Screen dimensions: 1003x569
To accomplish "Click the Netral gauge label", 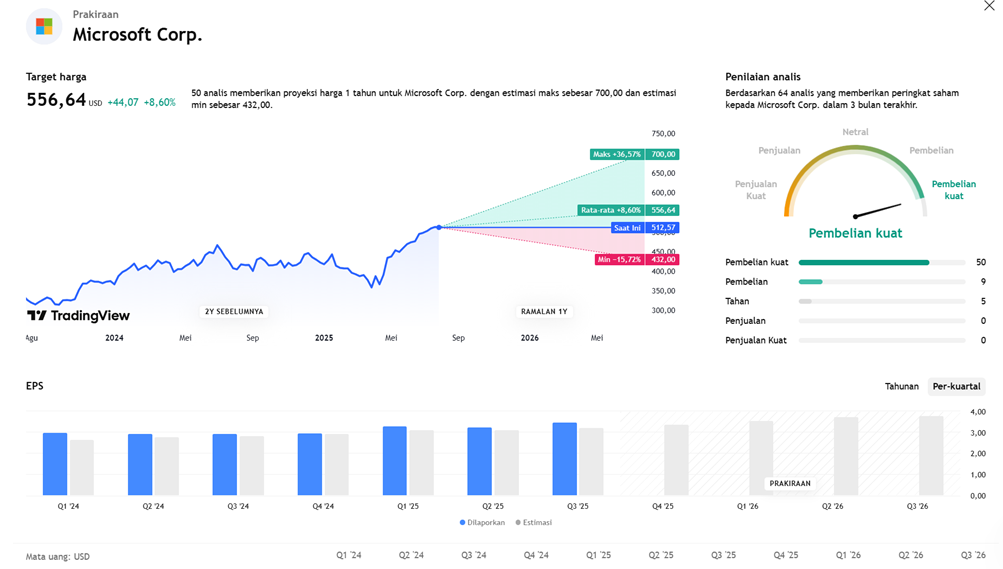I will point(855,132).
